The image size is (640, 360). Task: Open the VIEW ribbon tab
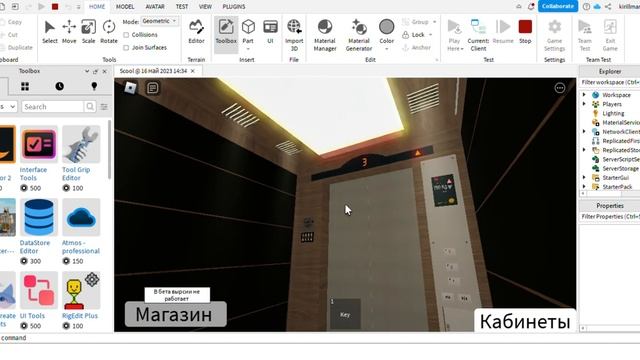pyautogui.click(x=205, y=7)
